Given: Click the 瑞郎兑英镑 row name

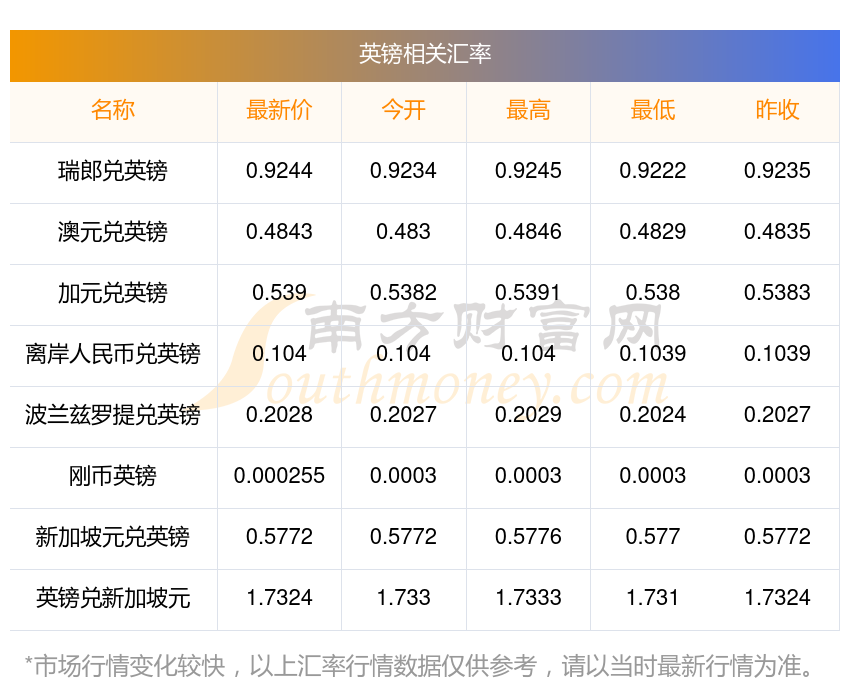Looking at the screenshot, I should 113,171.
